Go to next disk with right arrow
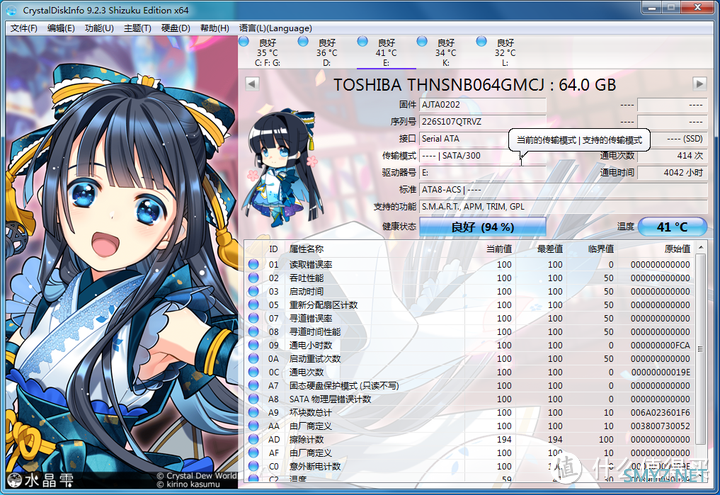 click(x=699, y=84)
